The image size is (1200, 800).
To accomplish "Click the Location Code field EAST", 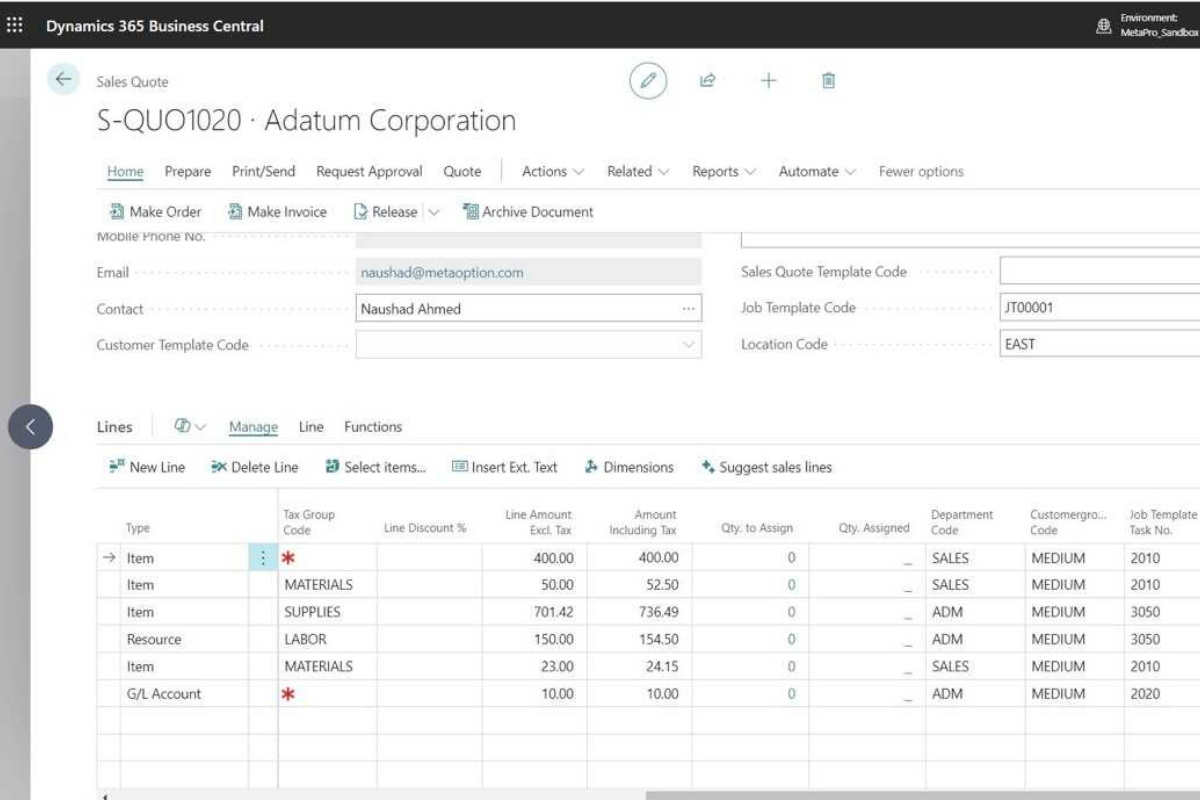I will pyautogui.click(x=1100, y=344).
